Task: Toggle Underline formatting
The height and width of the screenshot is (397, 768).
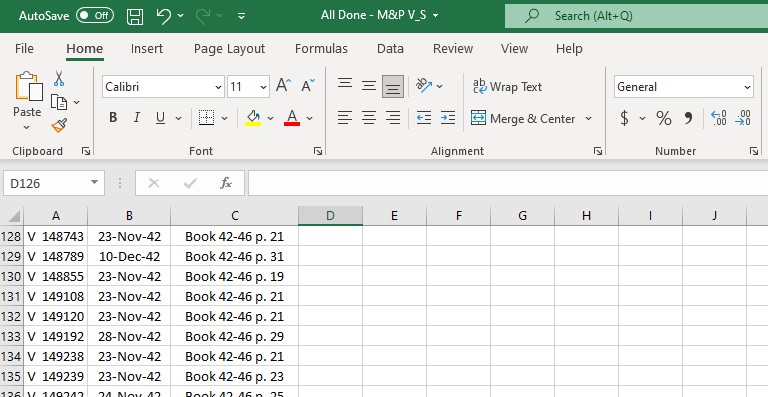Action: (160, 117)
